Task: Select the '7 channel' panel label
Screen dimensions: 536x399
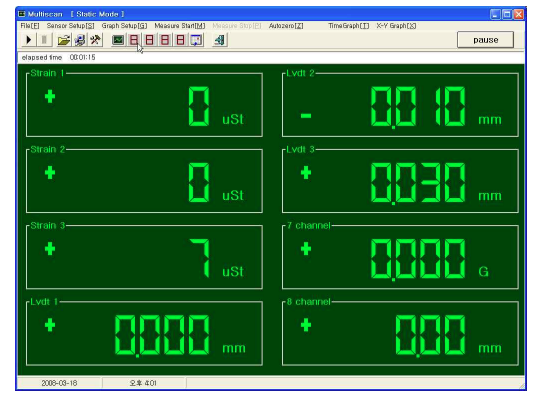Action: tap(309, 226)
